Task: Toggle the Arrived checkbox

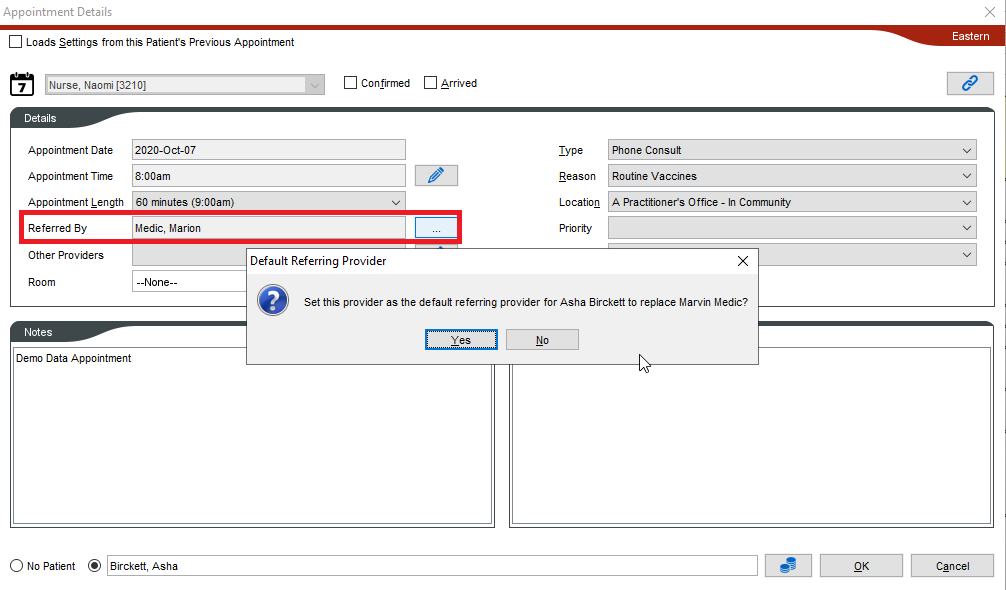Action: (431, 83)
